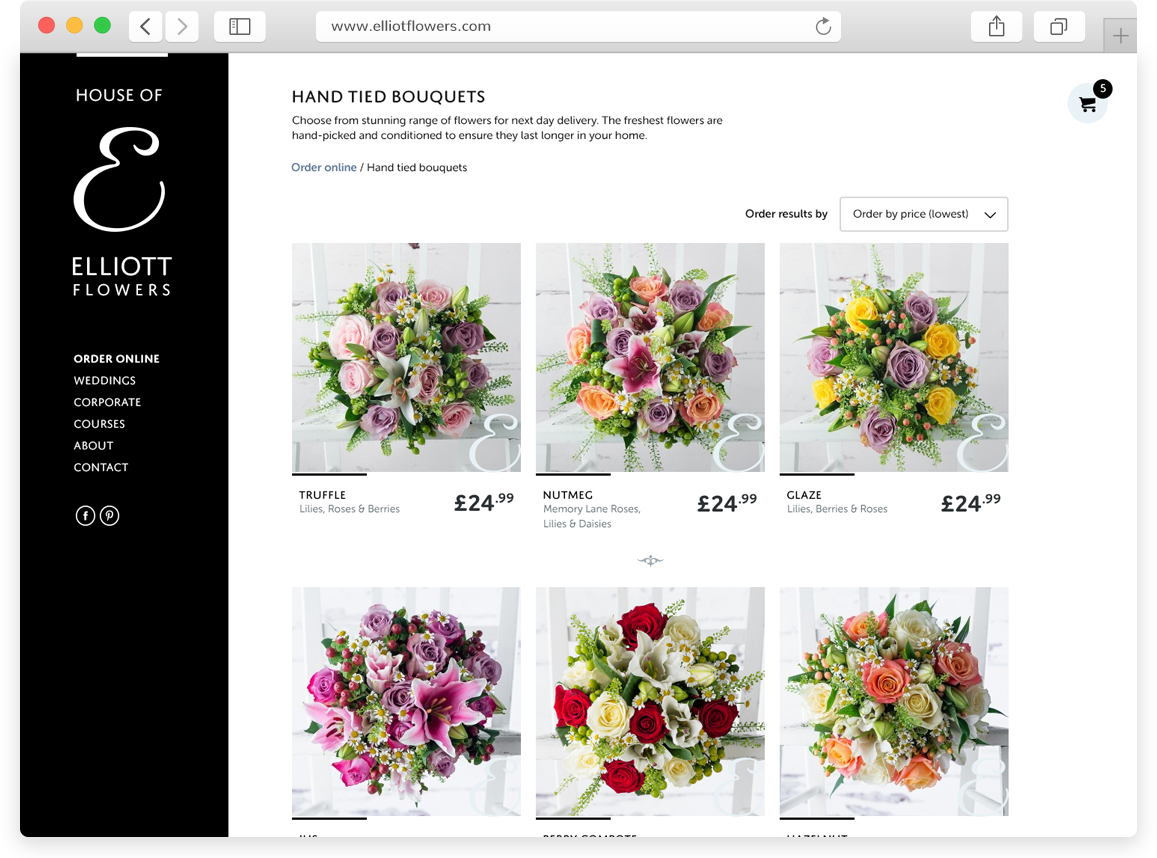Click the Elliott Flowers Facebook icon

coord(85,515)
